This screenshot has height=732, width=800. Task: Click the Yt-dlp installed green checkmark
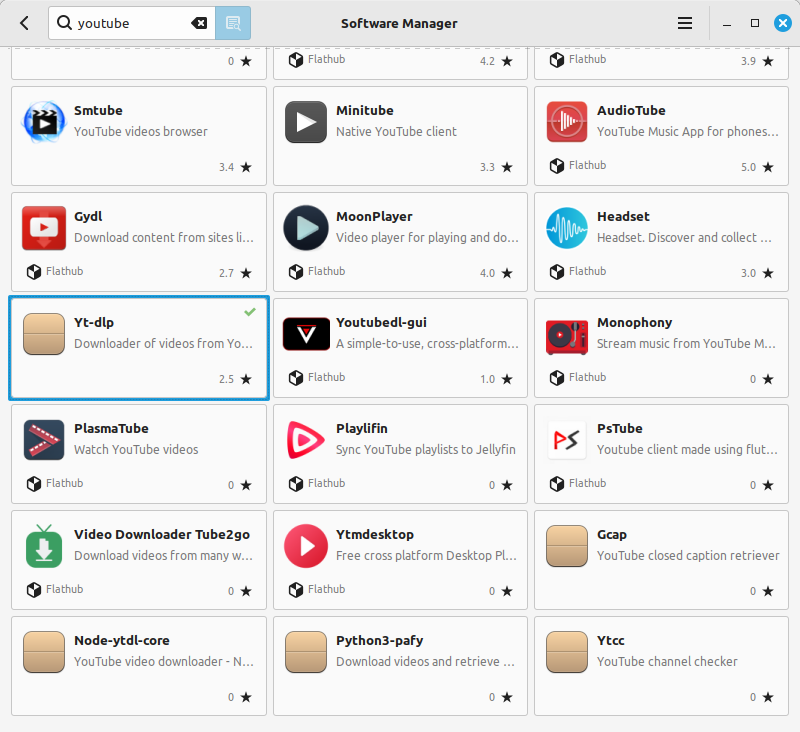tap(249, 312)
